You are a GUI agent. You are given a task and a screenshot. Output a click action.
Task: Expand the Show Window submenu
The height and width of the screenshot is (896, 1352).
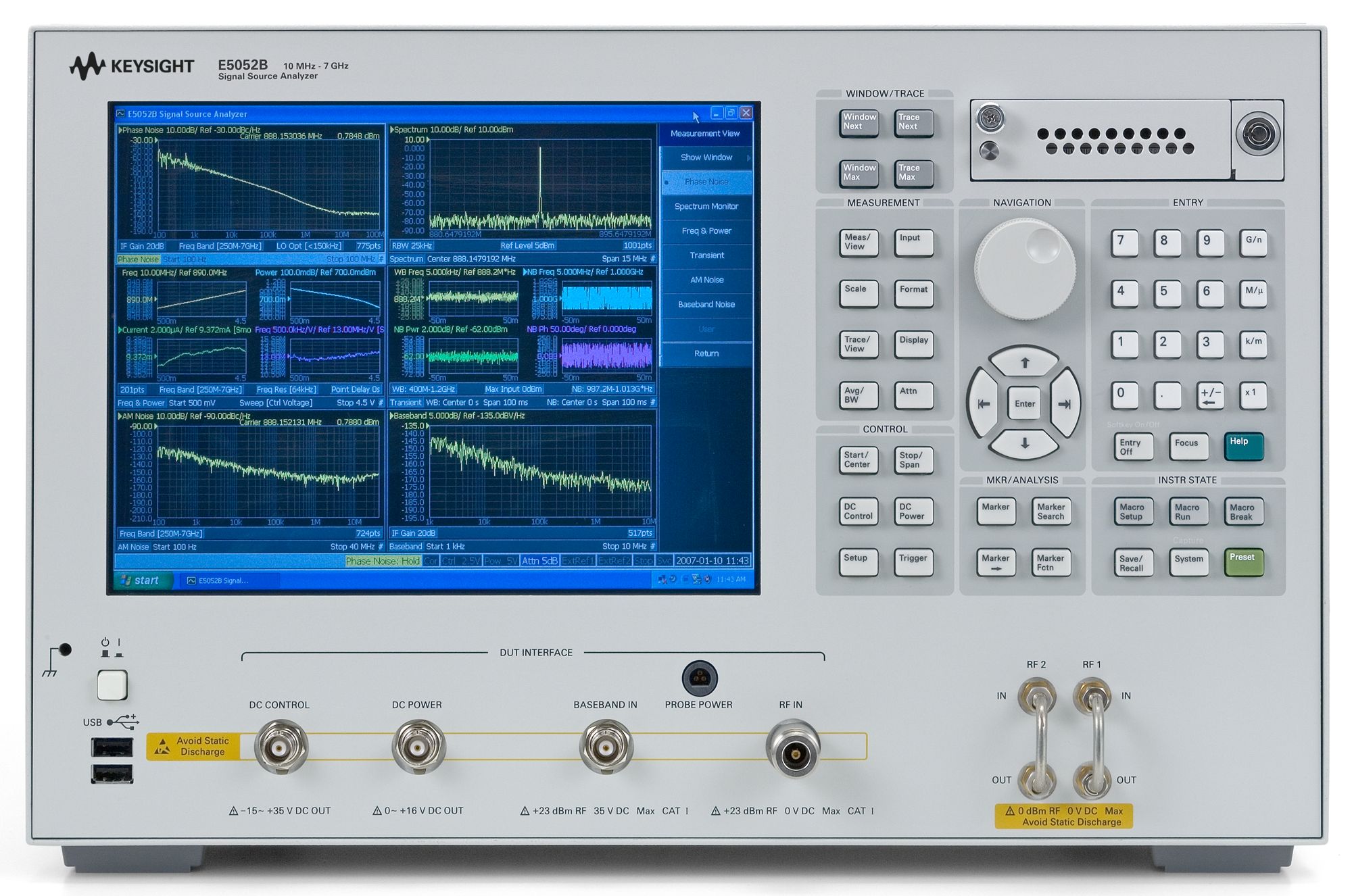coord(706,157)
